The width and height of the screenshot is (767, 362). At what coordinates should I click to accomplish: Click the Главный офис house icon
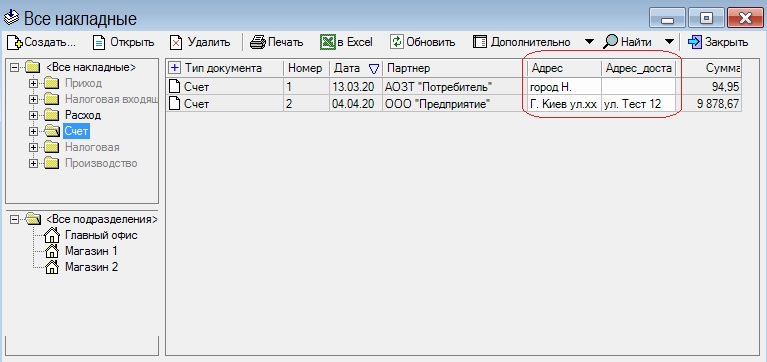pyautogui.click(x=52, y=235)
